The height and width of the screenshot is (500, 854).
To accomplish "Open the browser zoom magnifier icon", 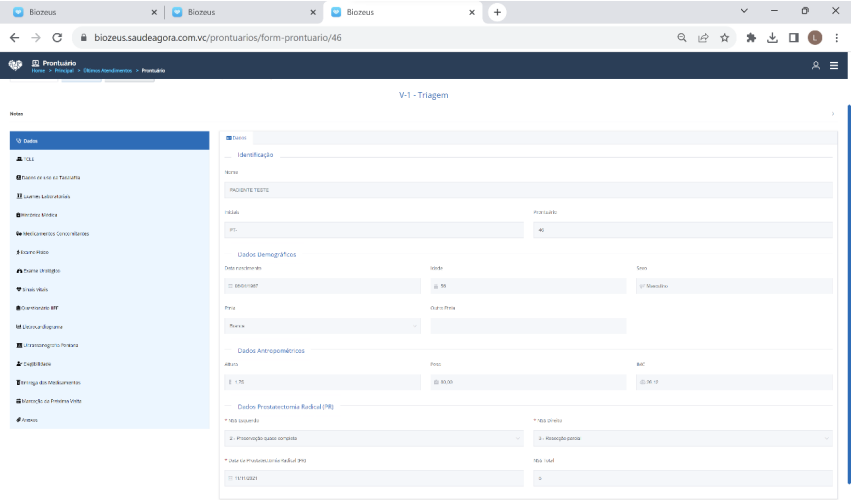I will tap(682, 38).
